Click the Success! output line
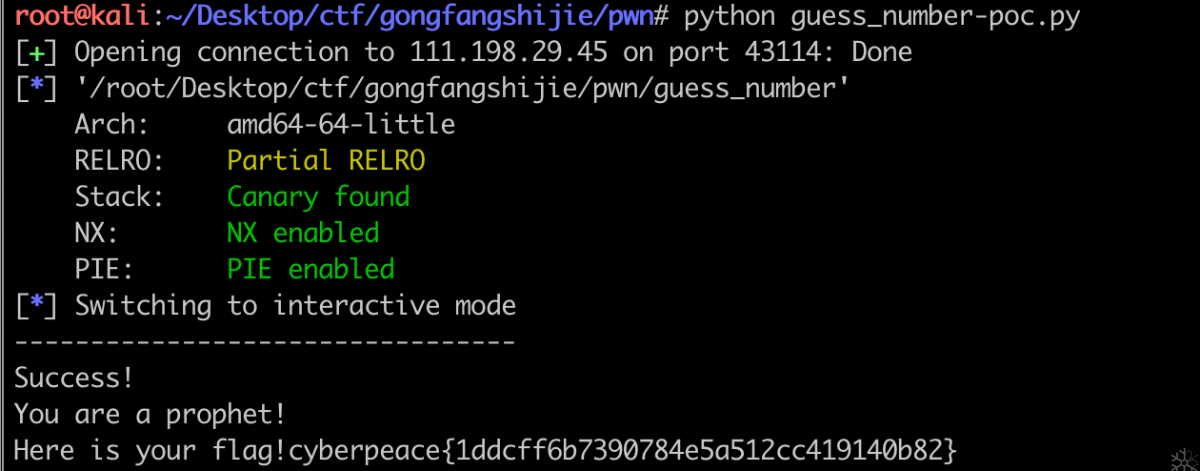This screenshot has width=1200, height=471. [74, 378]
